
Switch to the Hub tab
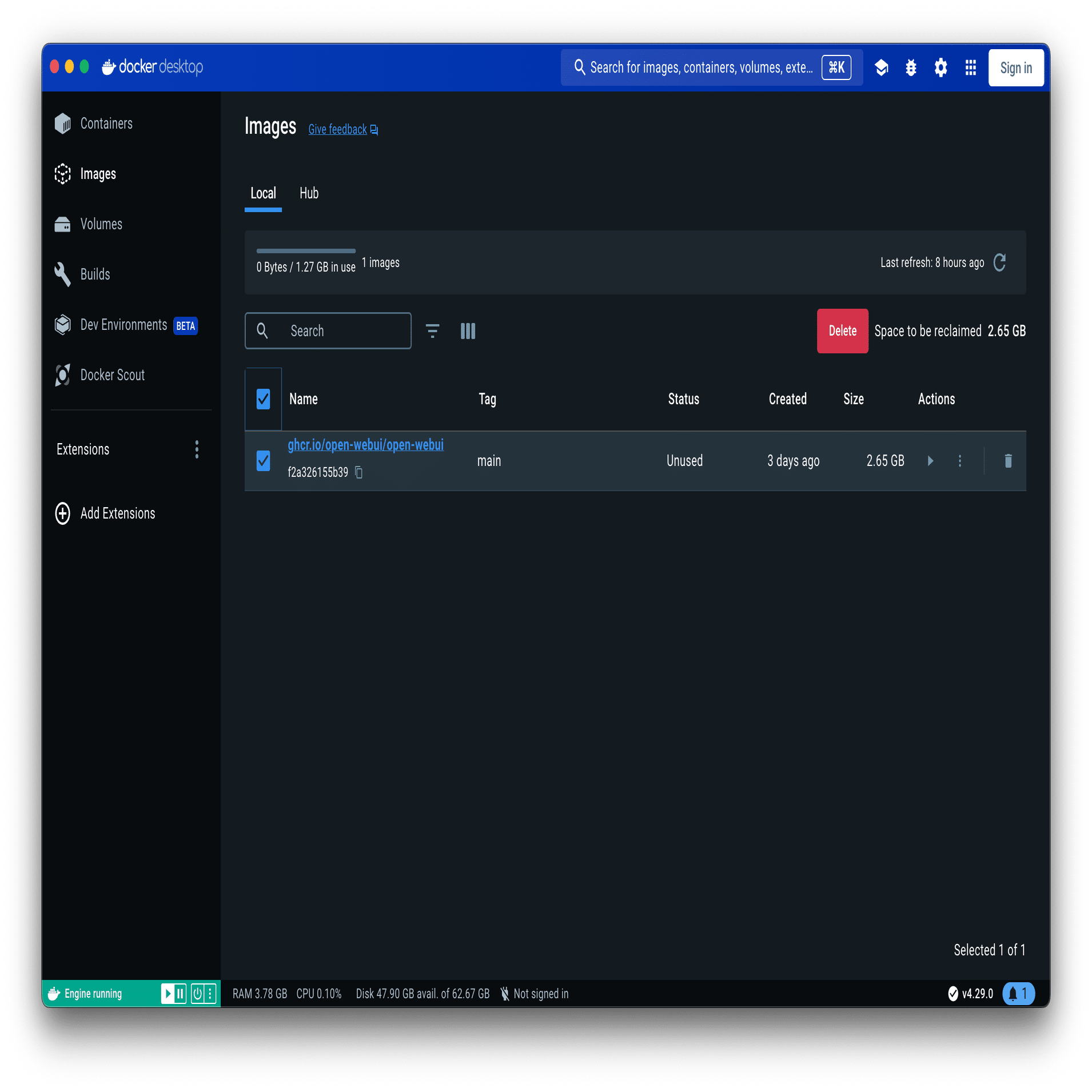(309, 193)
